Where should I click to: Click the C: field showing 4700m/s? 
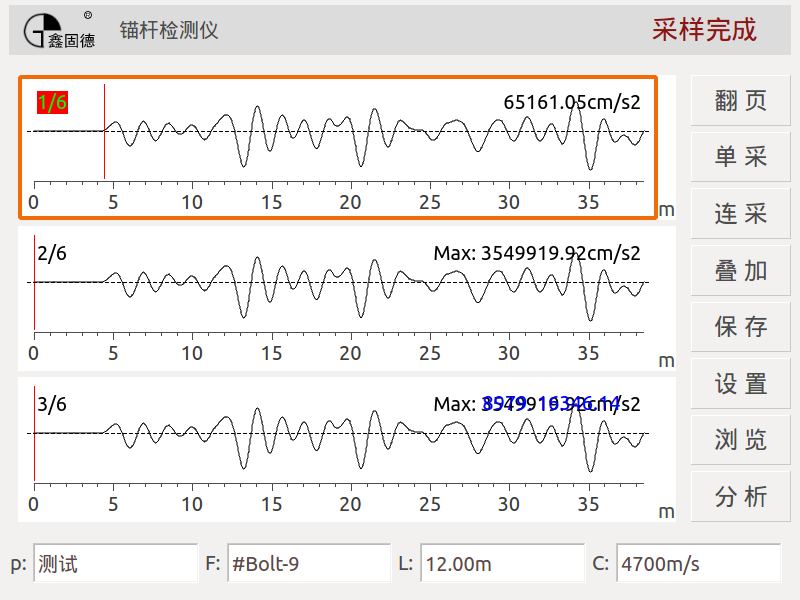point(698,563)
